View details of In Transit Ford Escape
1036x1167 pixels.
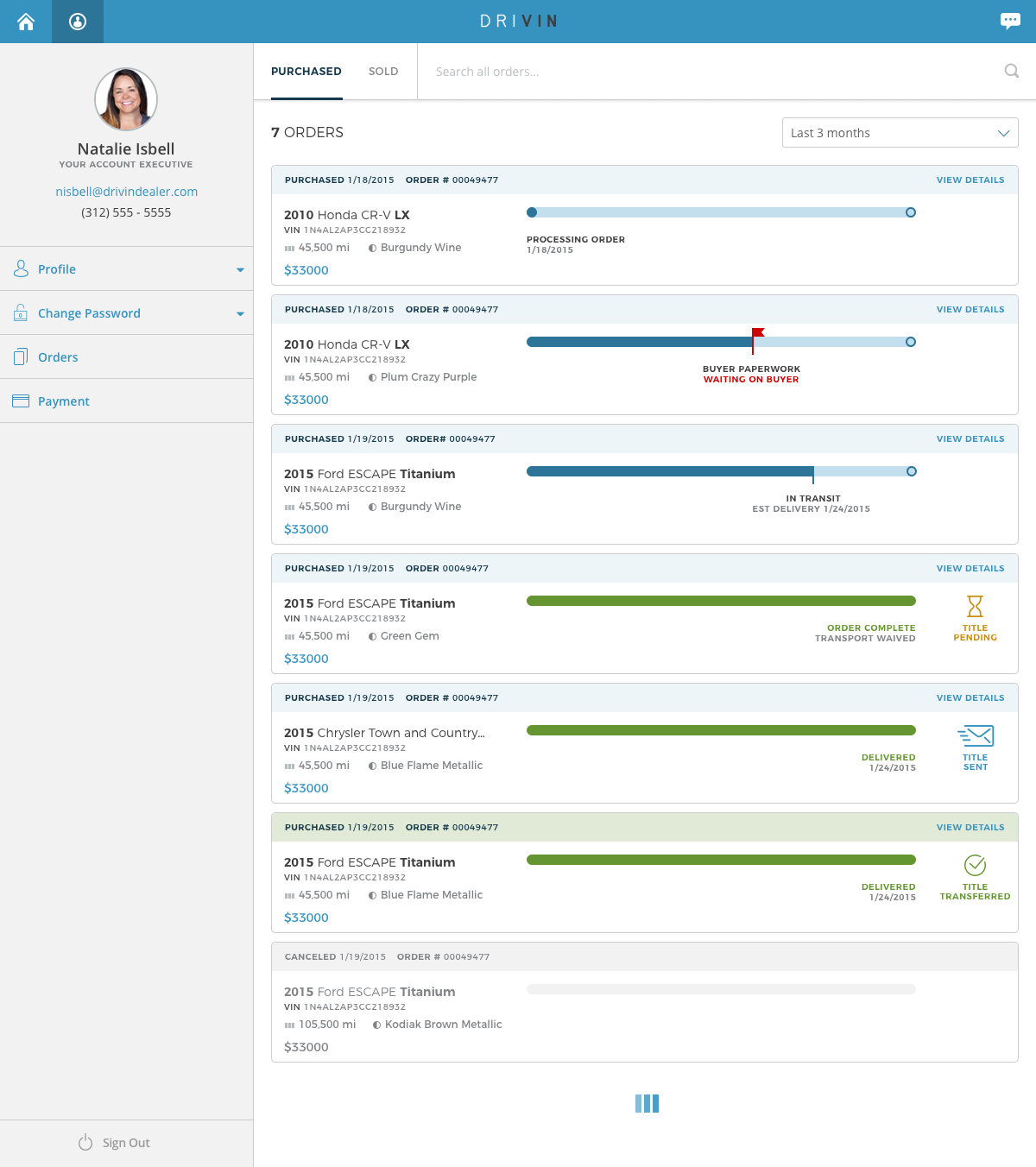click(x=970, y=439)
